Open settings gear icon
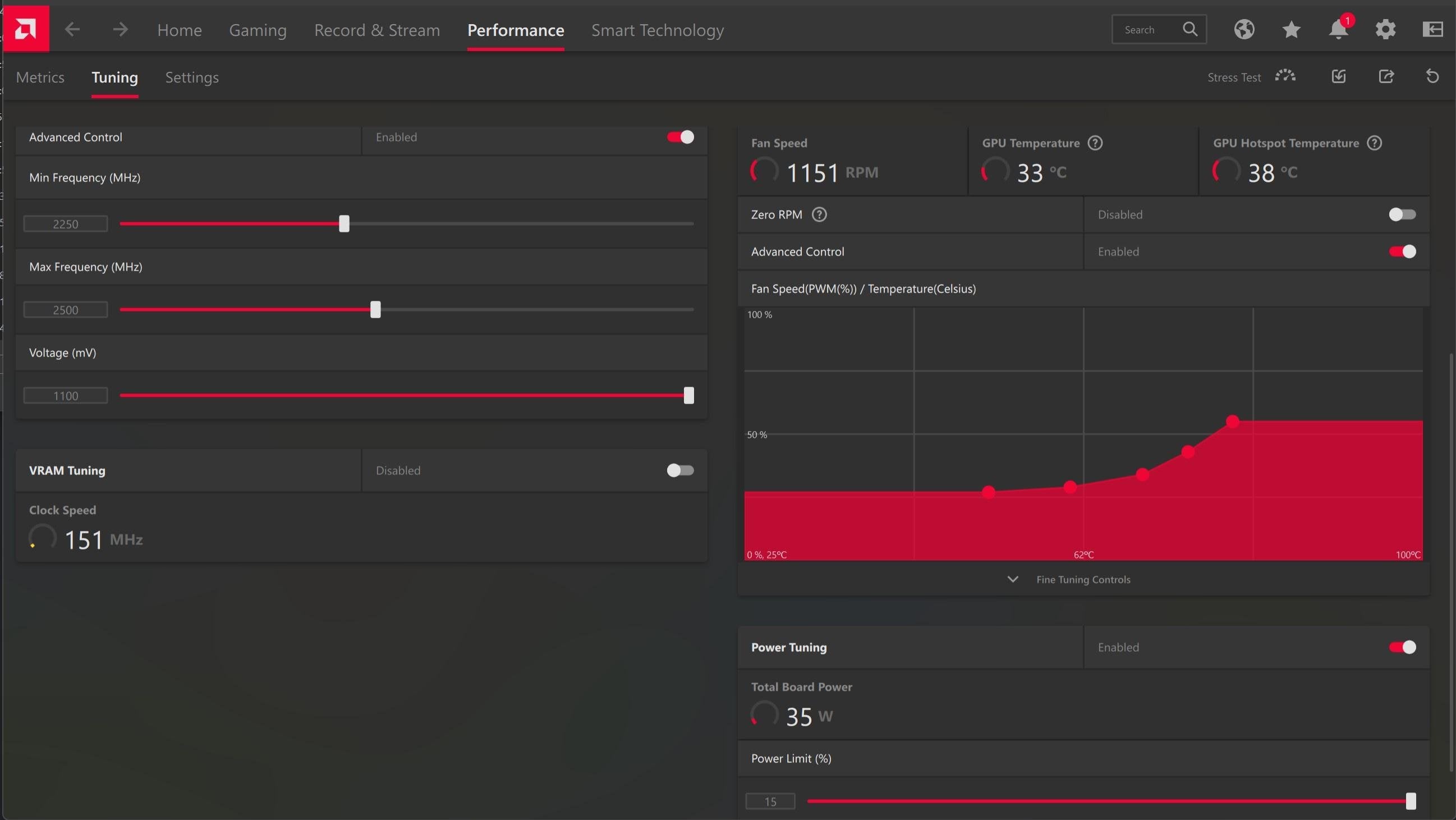 tap(1385, 29)
